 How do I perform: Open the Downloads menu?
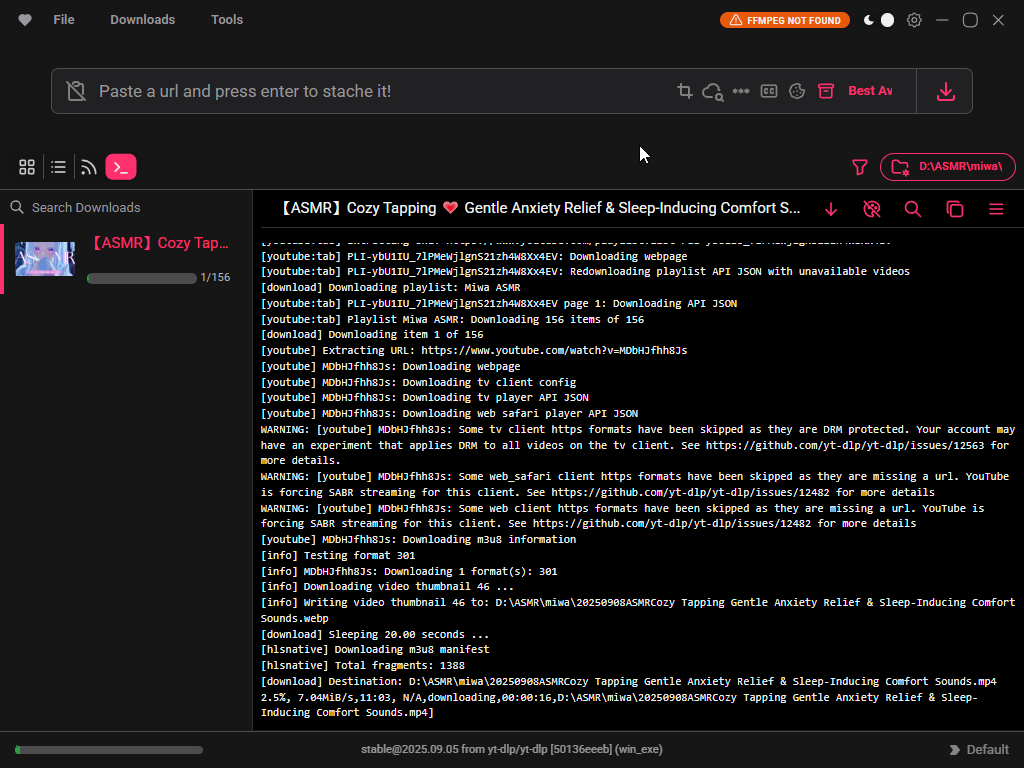coord(142,20)
